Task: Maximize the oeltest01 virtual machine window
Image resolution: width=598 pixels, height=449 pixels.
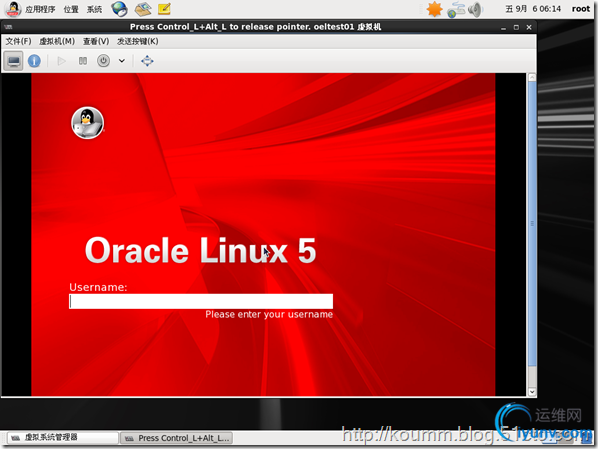Action: pyautogui.click(x=516, y=27)
